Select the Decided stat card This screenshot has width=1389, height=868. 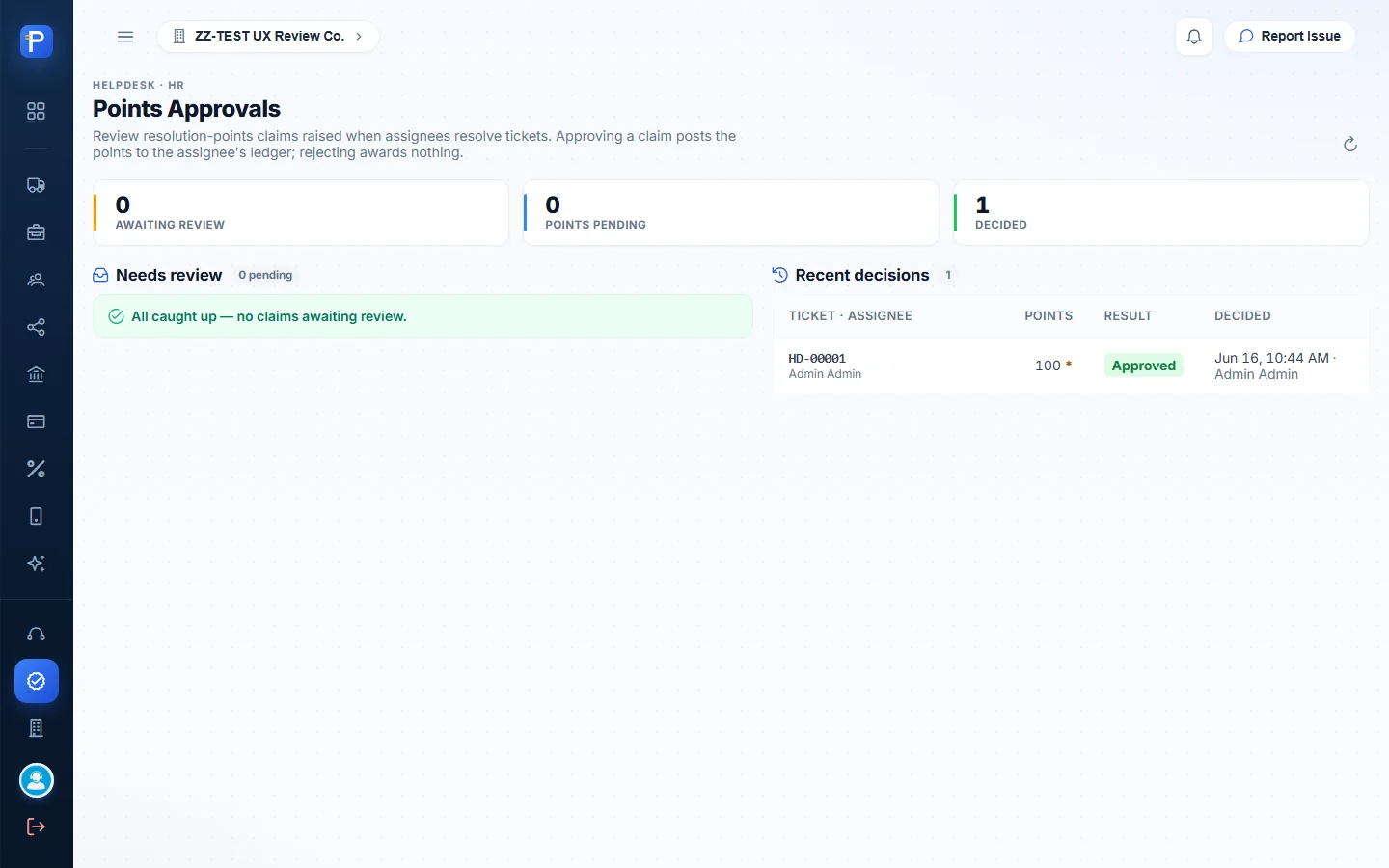point(1161,213)
